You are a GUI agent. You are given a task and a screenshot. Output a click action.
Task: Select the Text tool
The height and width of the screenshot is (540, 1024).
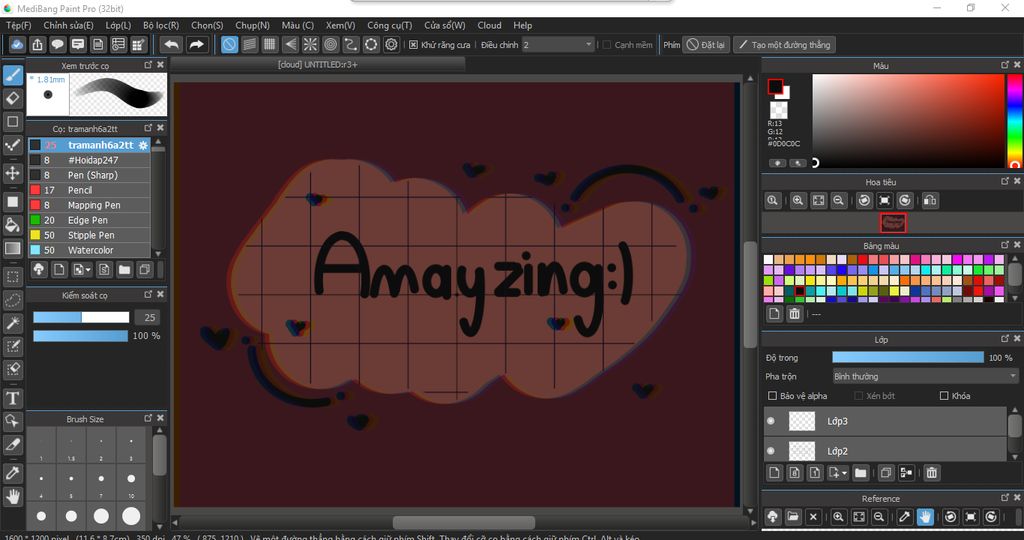click(x=12, y=398)
